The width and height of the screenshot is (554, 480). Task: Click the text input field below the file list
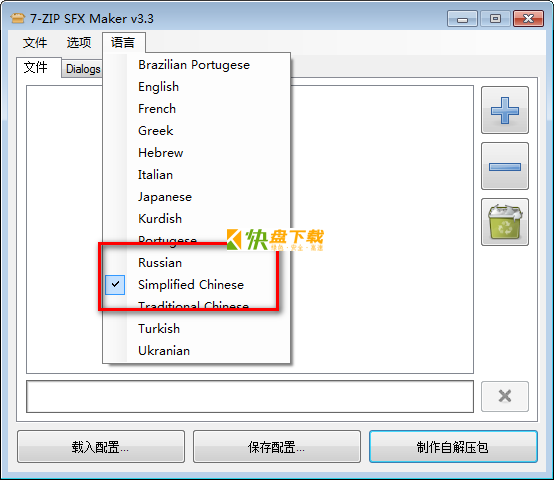click(x=250, y=396)
